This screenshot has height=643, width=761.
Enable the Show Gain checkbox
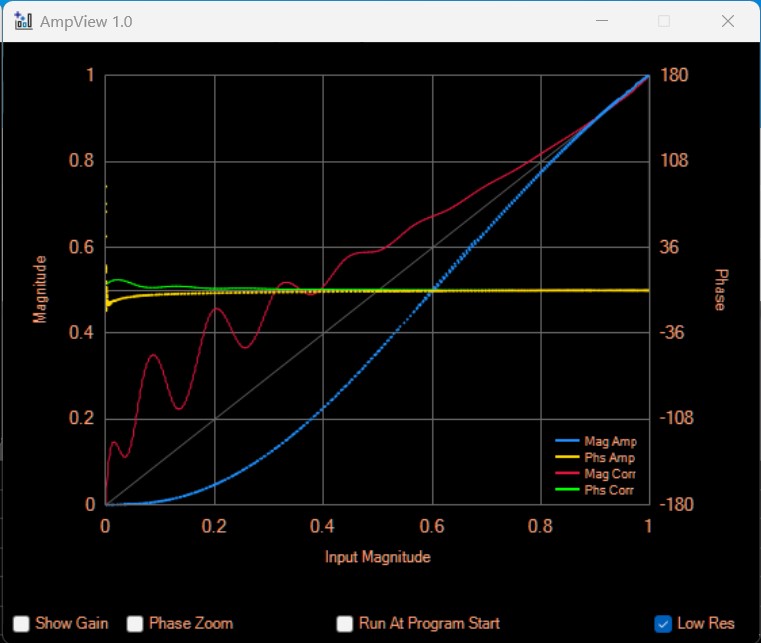tap(22, 624)
